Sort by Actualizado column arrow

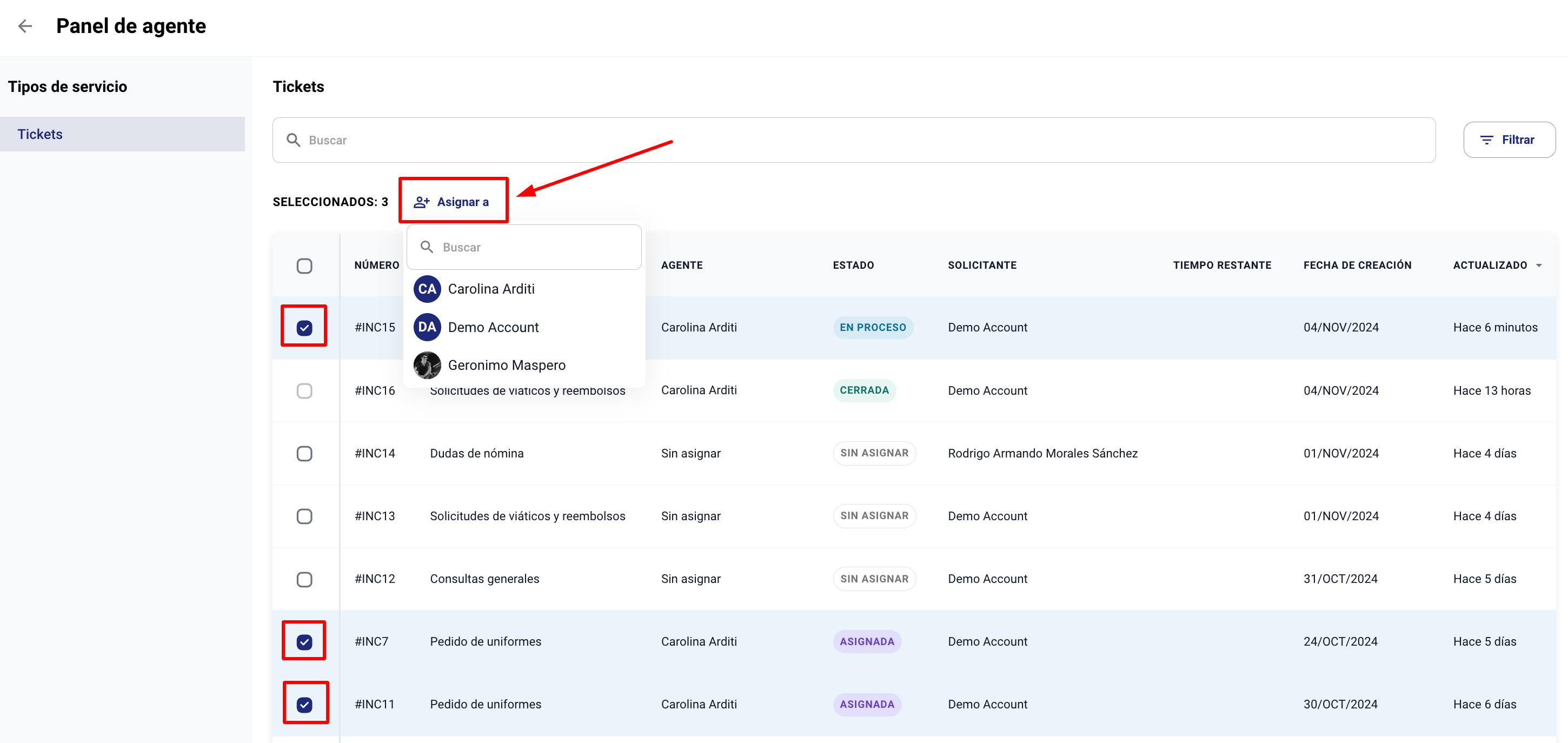point(1539,266)
